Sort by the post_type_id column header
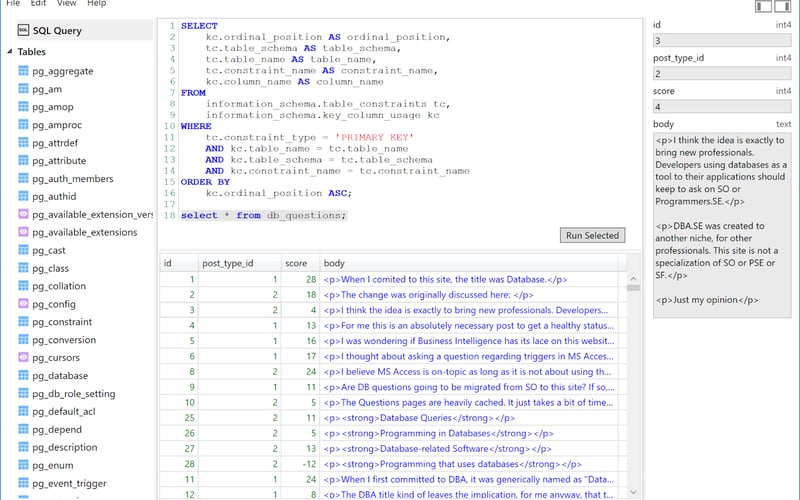 point(239,263)
